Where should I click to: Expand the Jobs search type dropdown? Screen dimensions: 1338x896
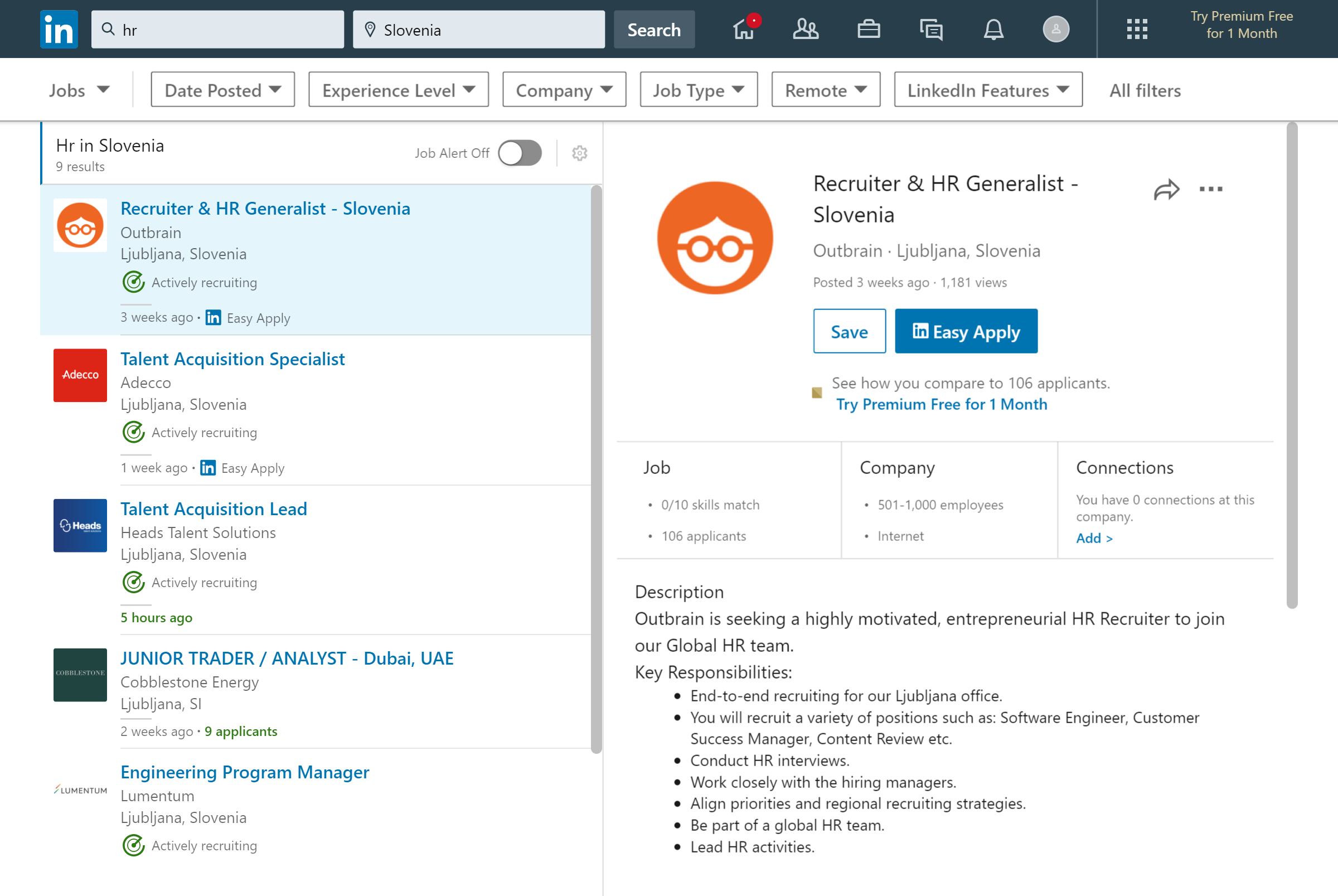pos(79,90)
